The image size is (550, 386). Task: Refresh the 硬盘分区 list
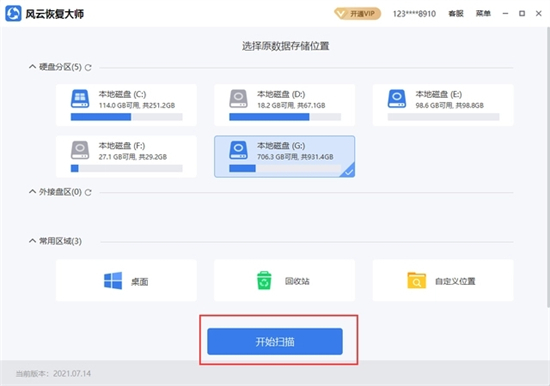(88, 67)
